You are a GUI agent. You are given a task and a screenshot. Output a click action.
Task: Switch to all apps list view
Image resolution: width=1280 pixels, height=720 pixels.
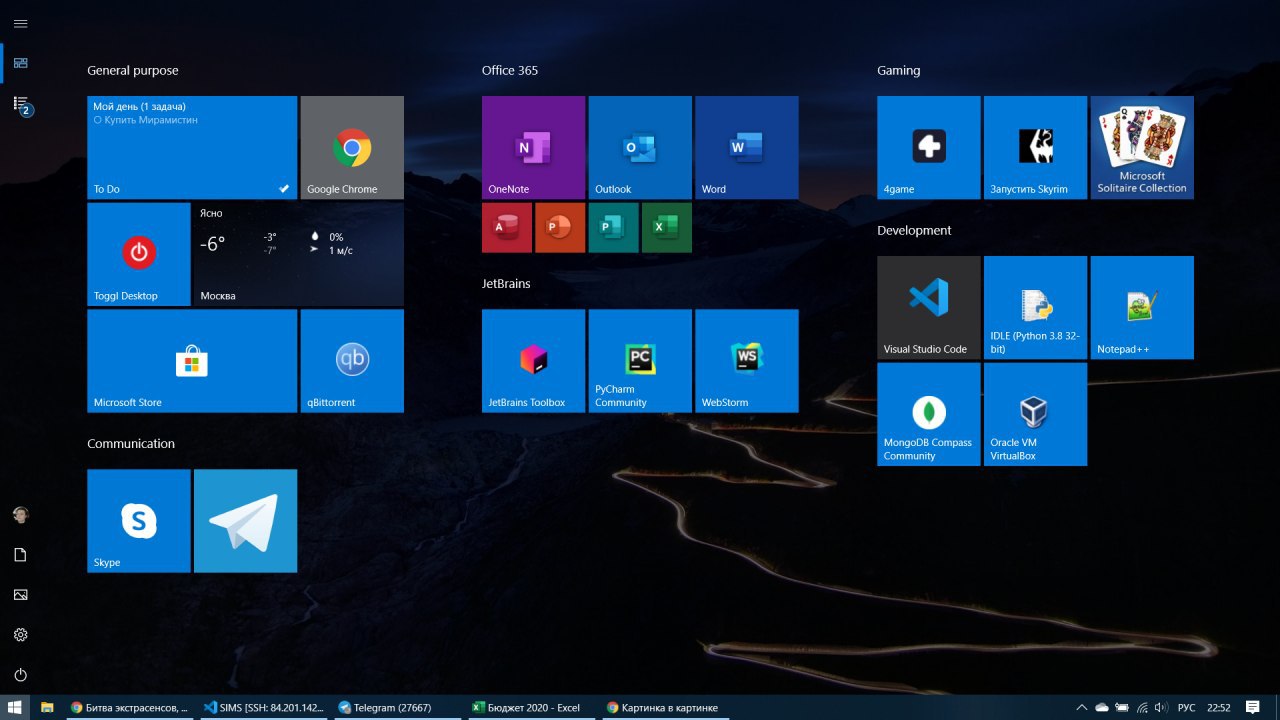click(20, 104)
